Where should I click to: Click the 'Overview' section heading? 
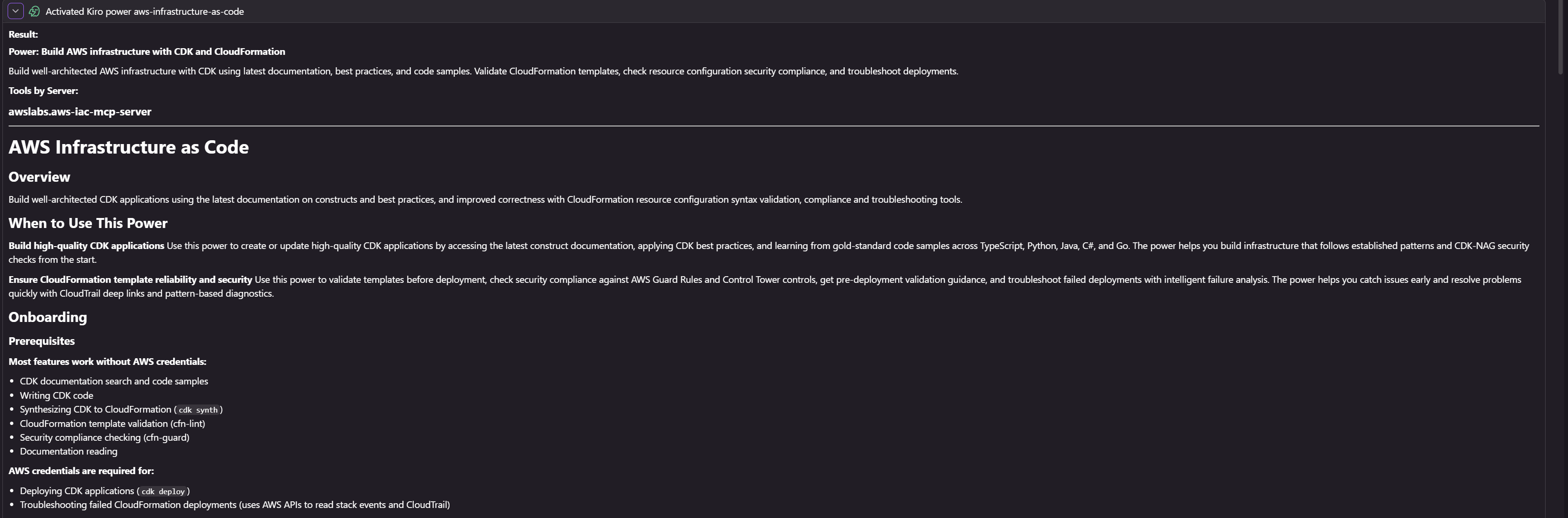point(39,177)
